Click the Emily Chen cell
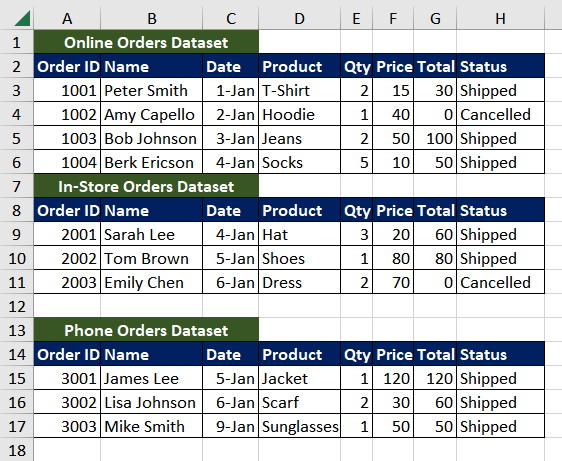This screenshot has width=562, height=461. point(152,282)
